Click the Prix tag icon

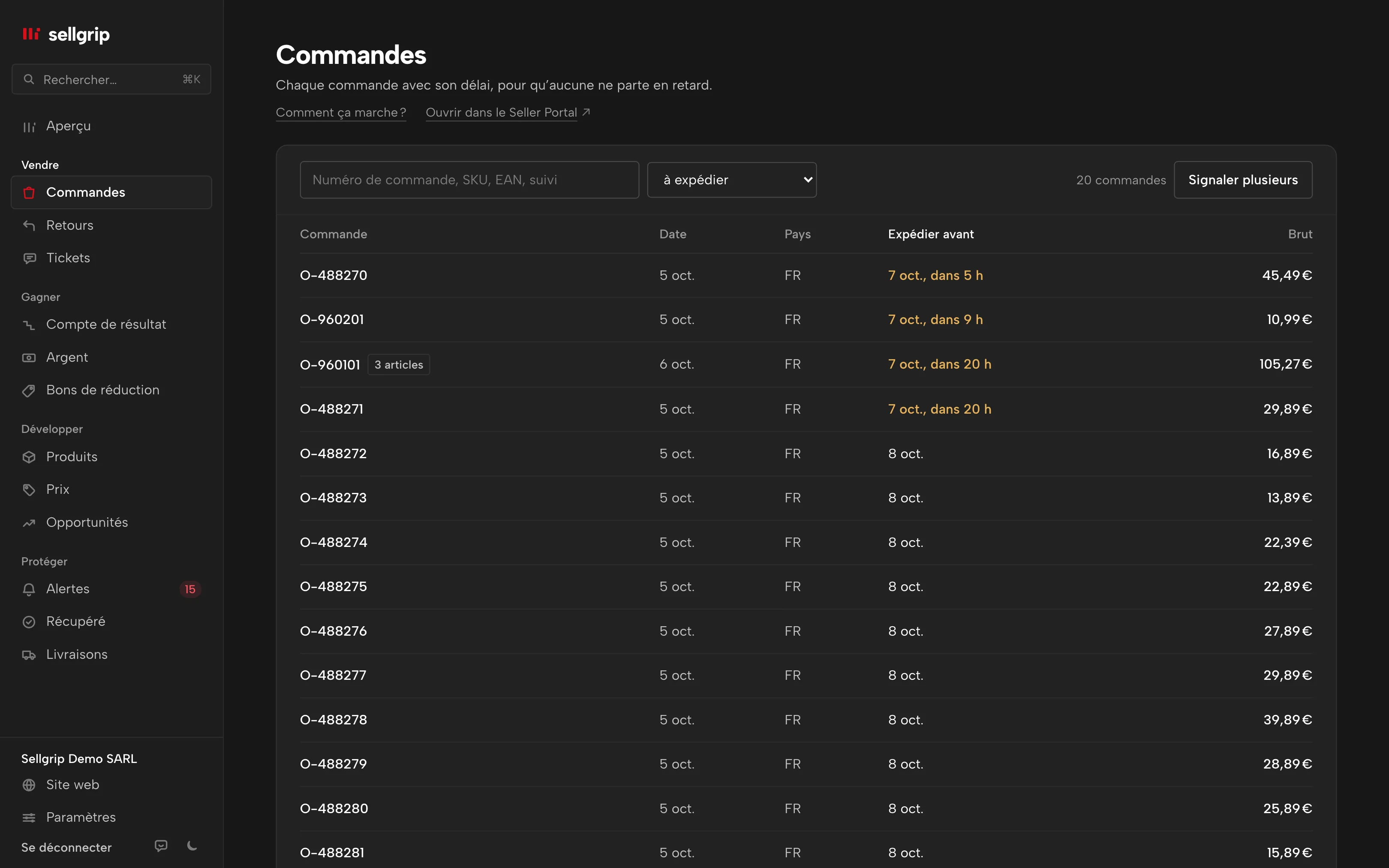pyautogui.click(x=29, y=490)
